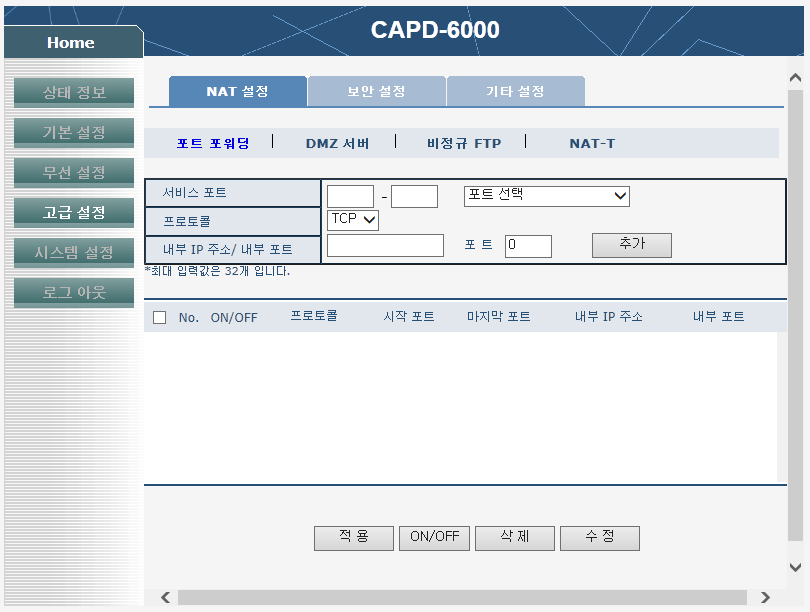Click the scroll up arrow

point(795,78)
